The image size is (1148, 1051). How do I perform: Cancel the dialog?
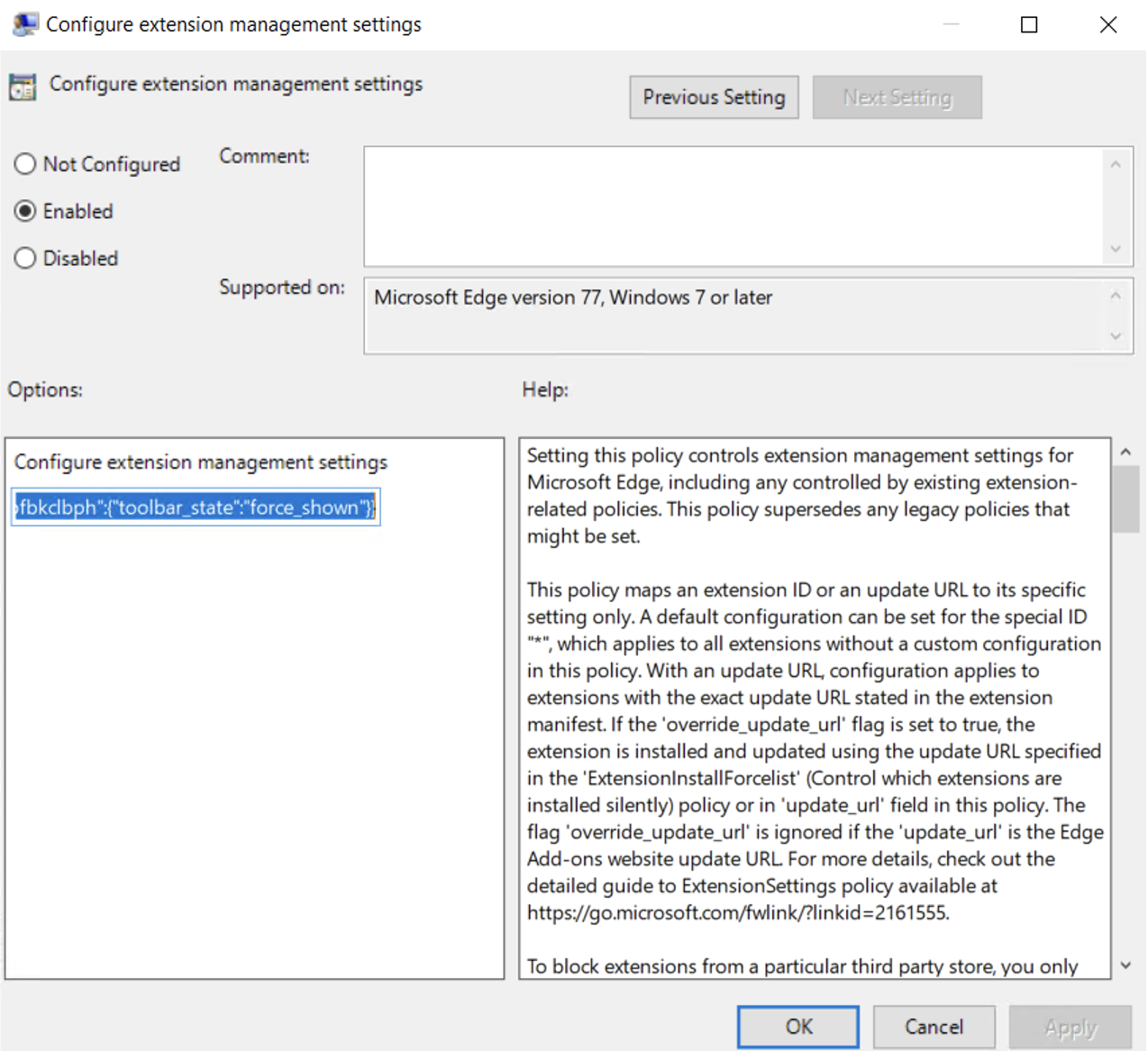[x=934, y=1027]
